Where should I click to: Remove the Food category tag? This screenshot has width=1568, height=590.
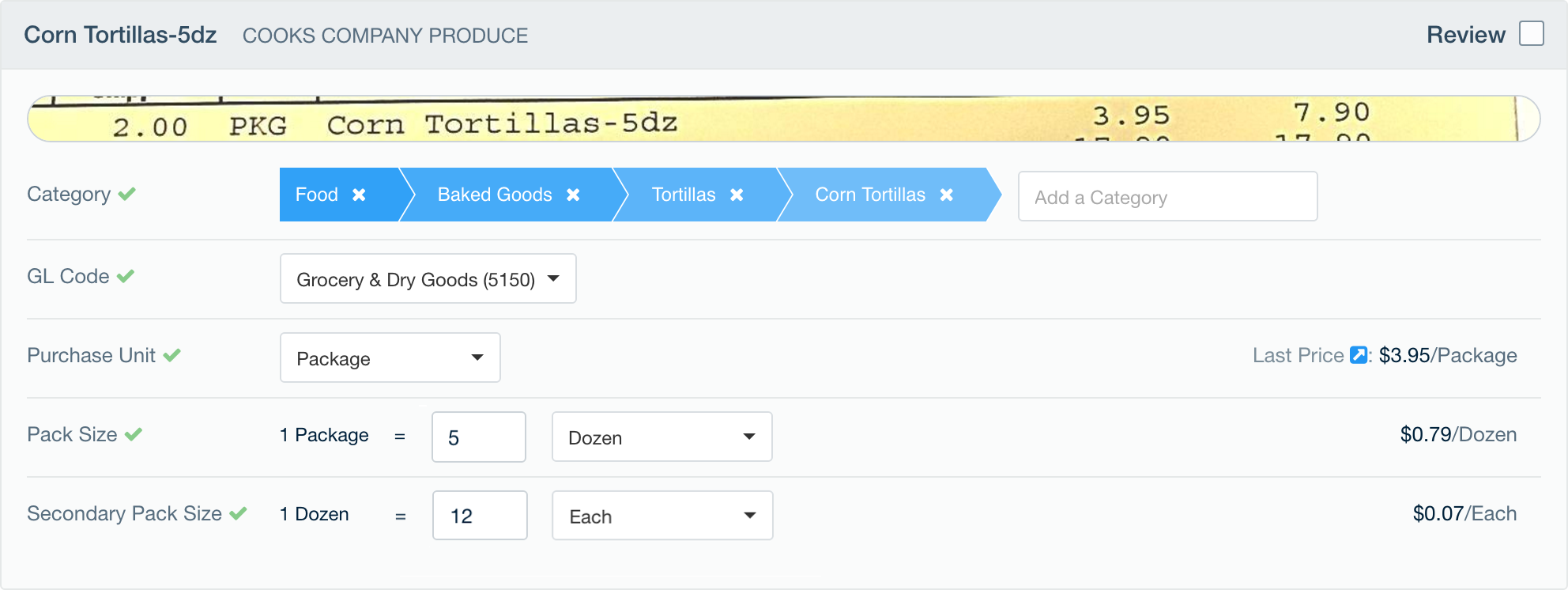(359, 195)
